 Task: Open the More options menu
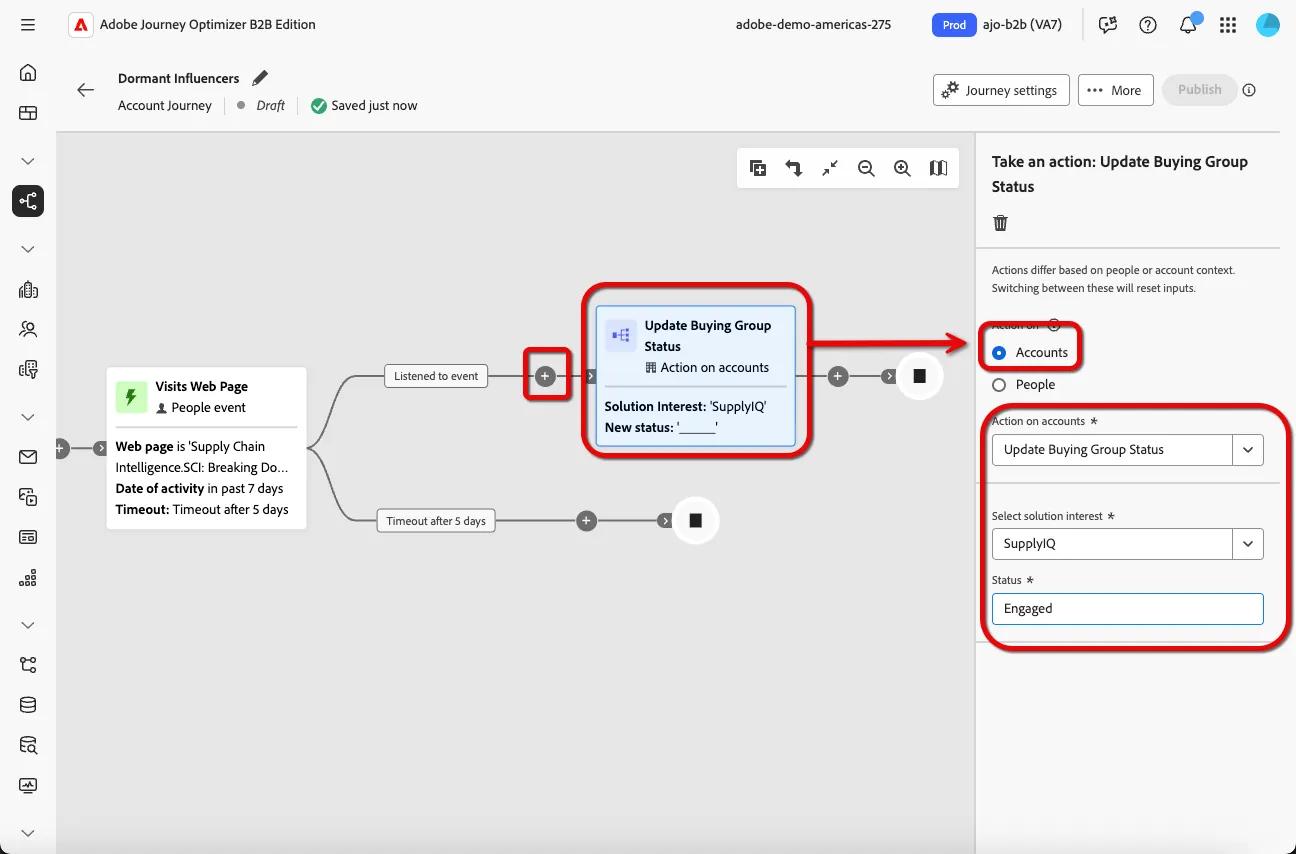1115,90
